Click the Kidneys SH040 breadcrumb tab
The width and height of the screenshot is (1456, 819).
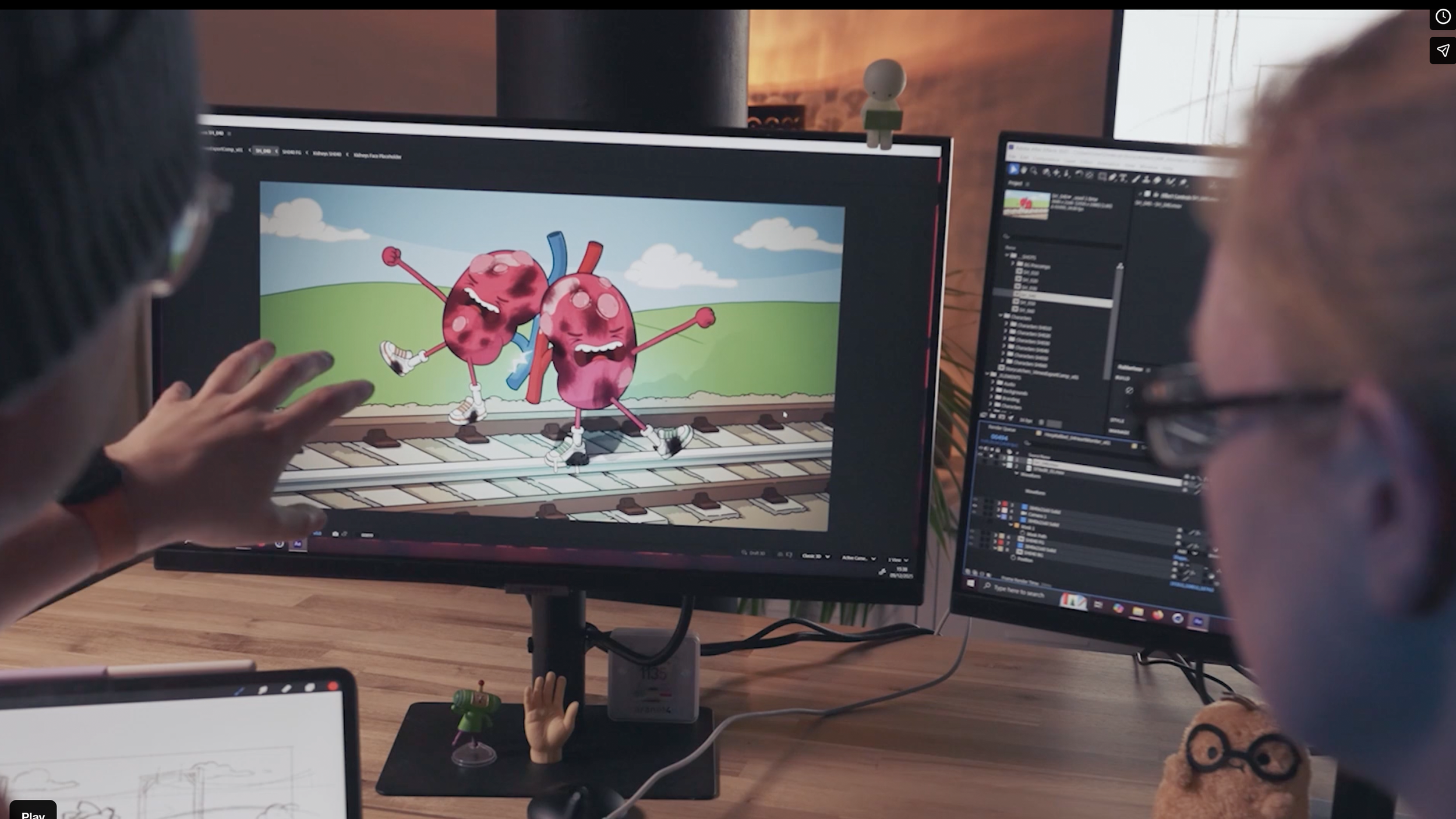(327, 154)
